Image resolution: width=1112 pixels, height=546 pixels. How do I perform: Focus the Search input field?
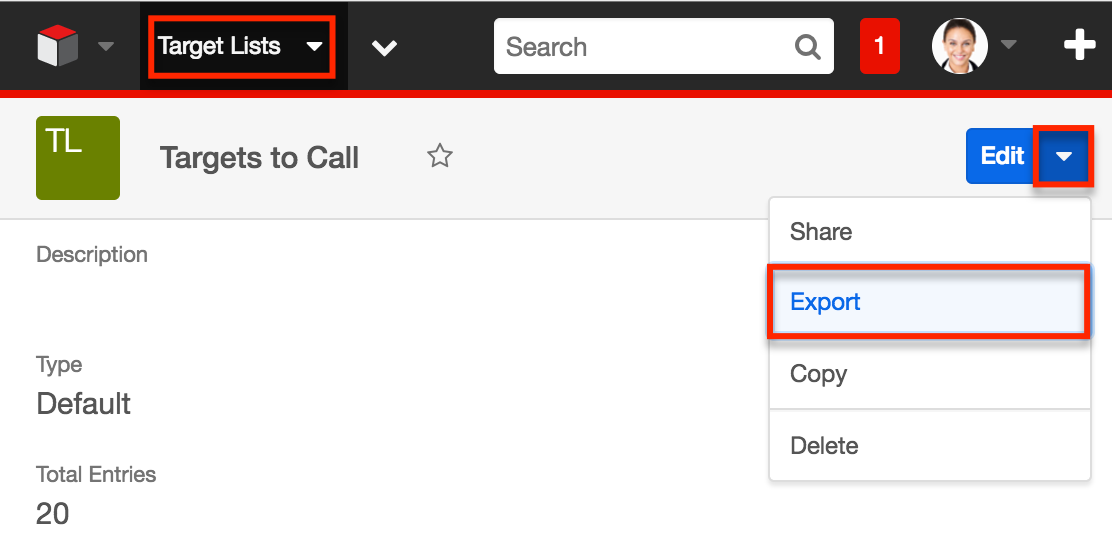649,47
